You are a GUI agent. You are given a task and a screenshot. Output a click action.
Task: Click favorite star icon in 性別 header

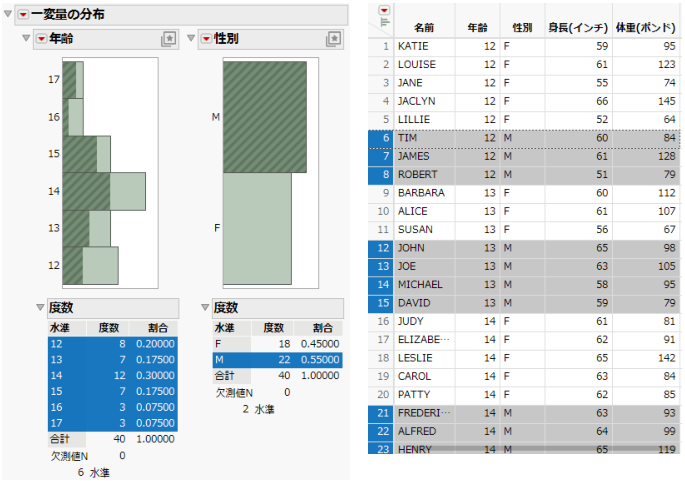tap(333, 39)
